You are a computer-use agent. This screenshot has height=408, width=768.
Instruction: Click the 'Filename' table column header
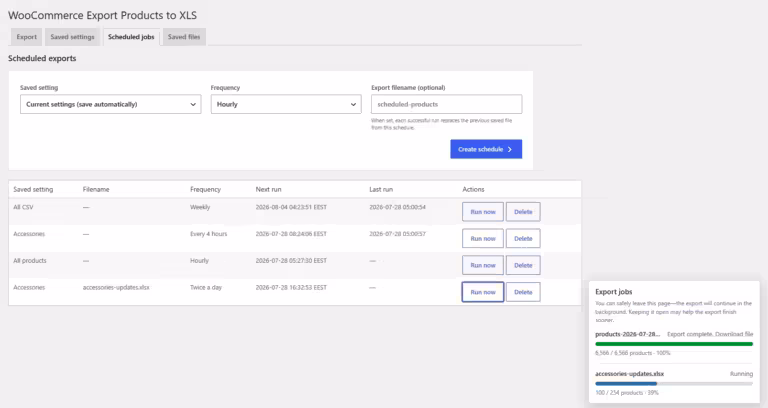(x=96, y=190)
